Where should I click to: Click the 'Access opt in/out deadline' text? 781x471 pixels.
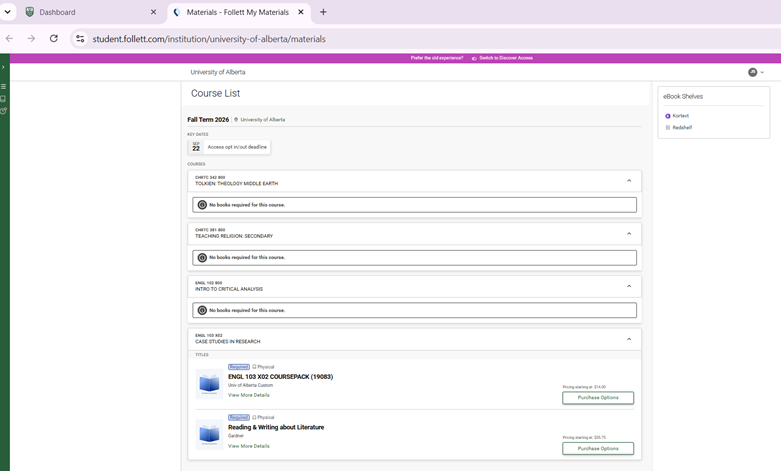237,147
